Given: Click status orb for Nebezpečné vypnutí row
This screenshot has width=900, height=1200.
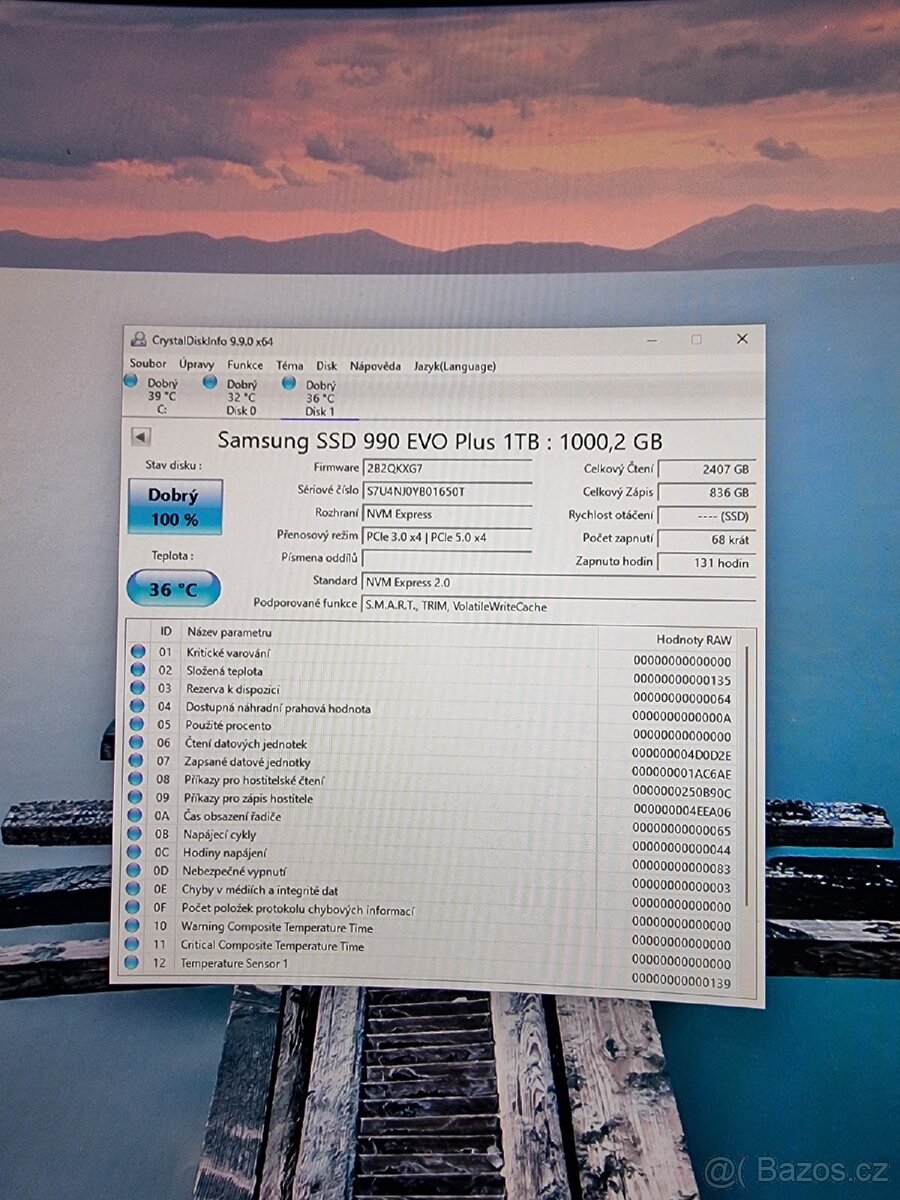Looking at the screenshot, I should (x=133, y=870).
